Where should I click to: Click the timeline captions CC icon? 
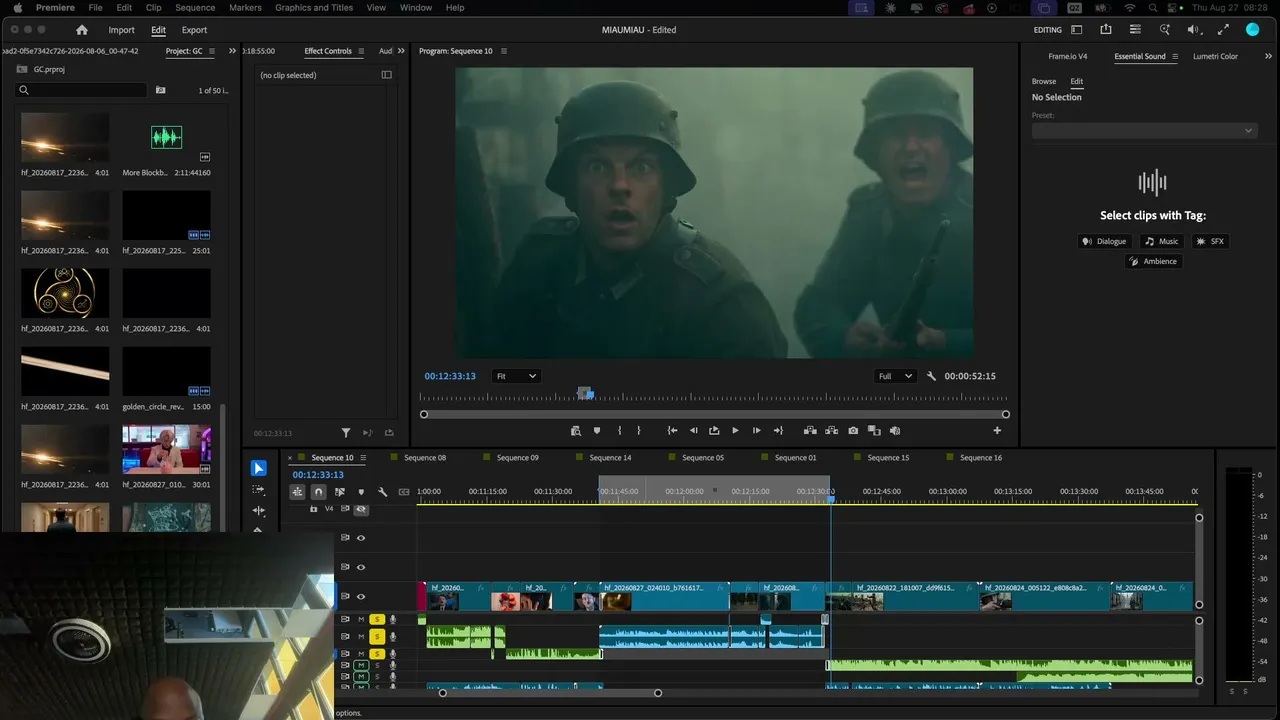404,492
